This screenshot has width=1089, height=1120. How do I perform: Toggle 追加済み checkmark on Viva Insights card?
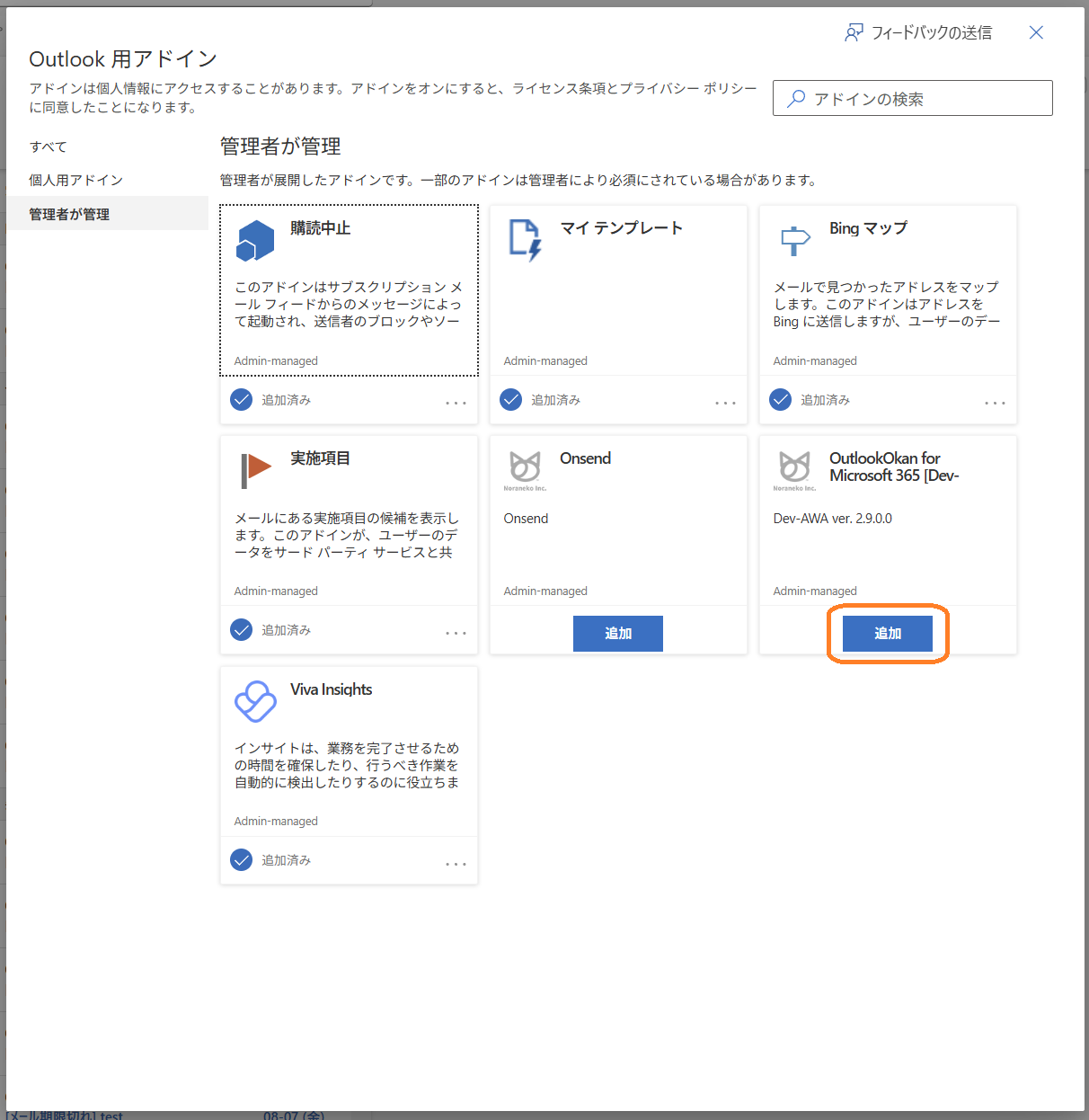(241, 860)
